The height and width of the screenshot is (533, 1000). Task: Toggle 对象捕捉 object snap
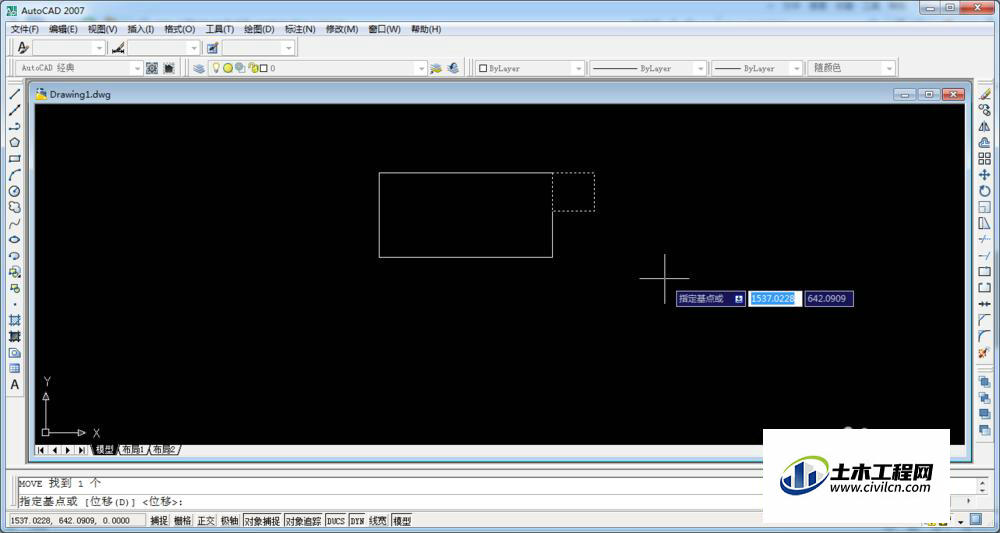263,521
